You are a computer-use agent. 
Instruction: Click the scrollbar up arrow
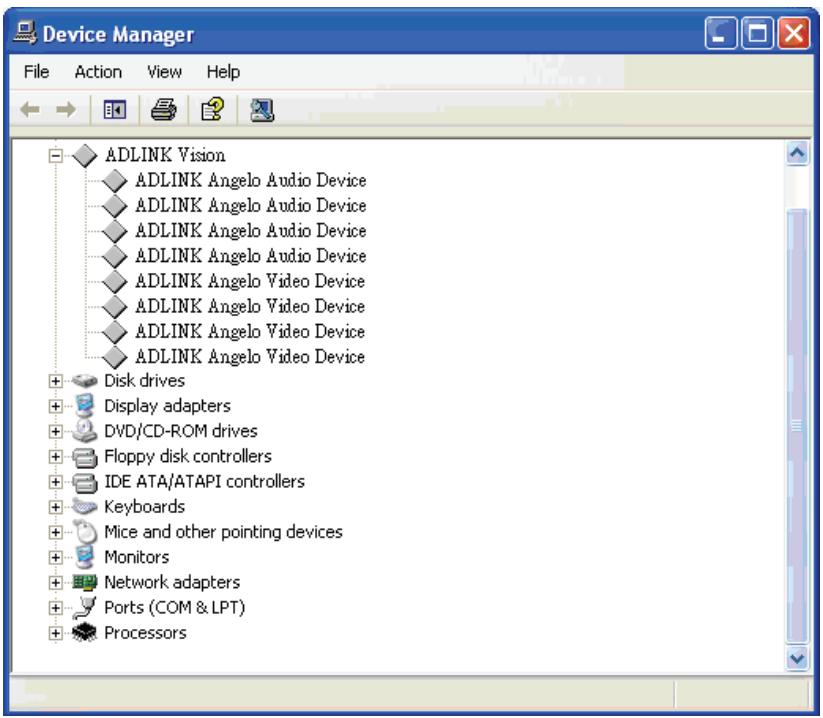click(x=797, y=153)
